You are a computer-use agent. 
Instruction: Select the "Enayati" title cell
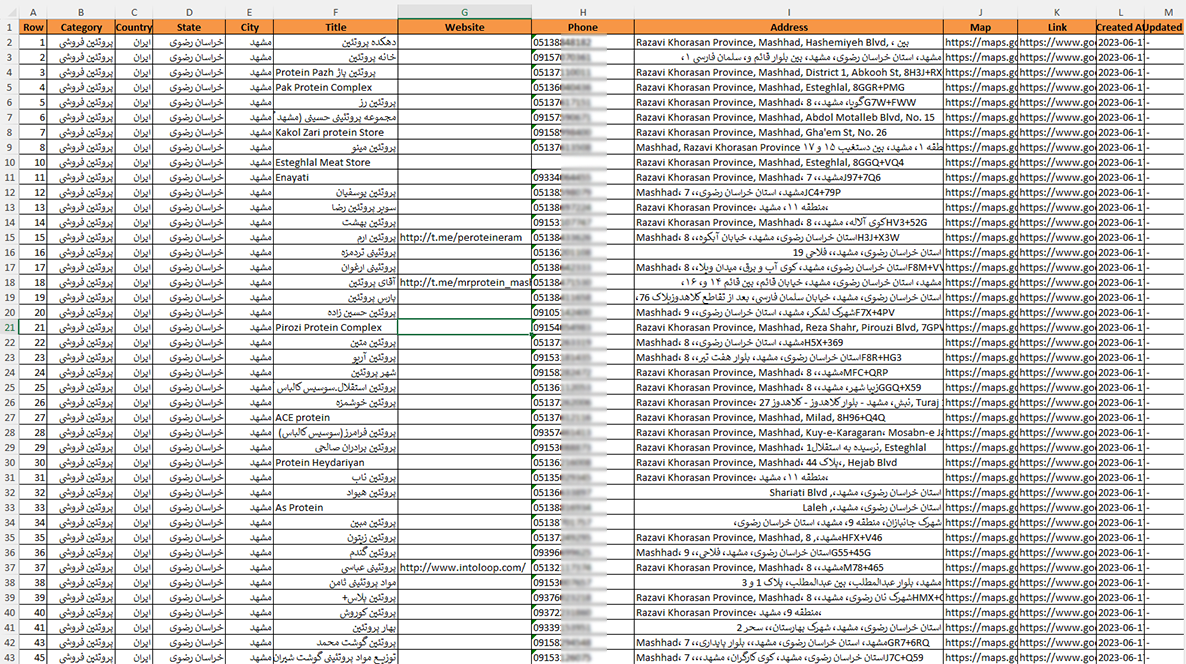click(336, 178)
